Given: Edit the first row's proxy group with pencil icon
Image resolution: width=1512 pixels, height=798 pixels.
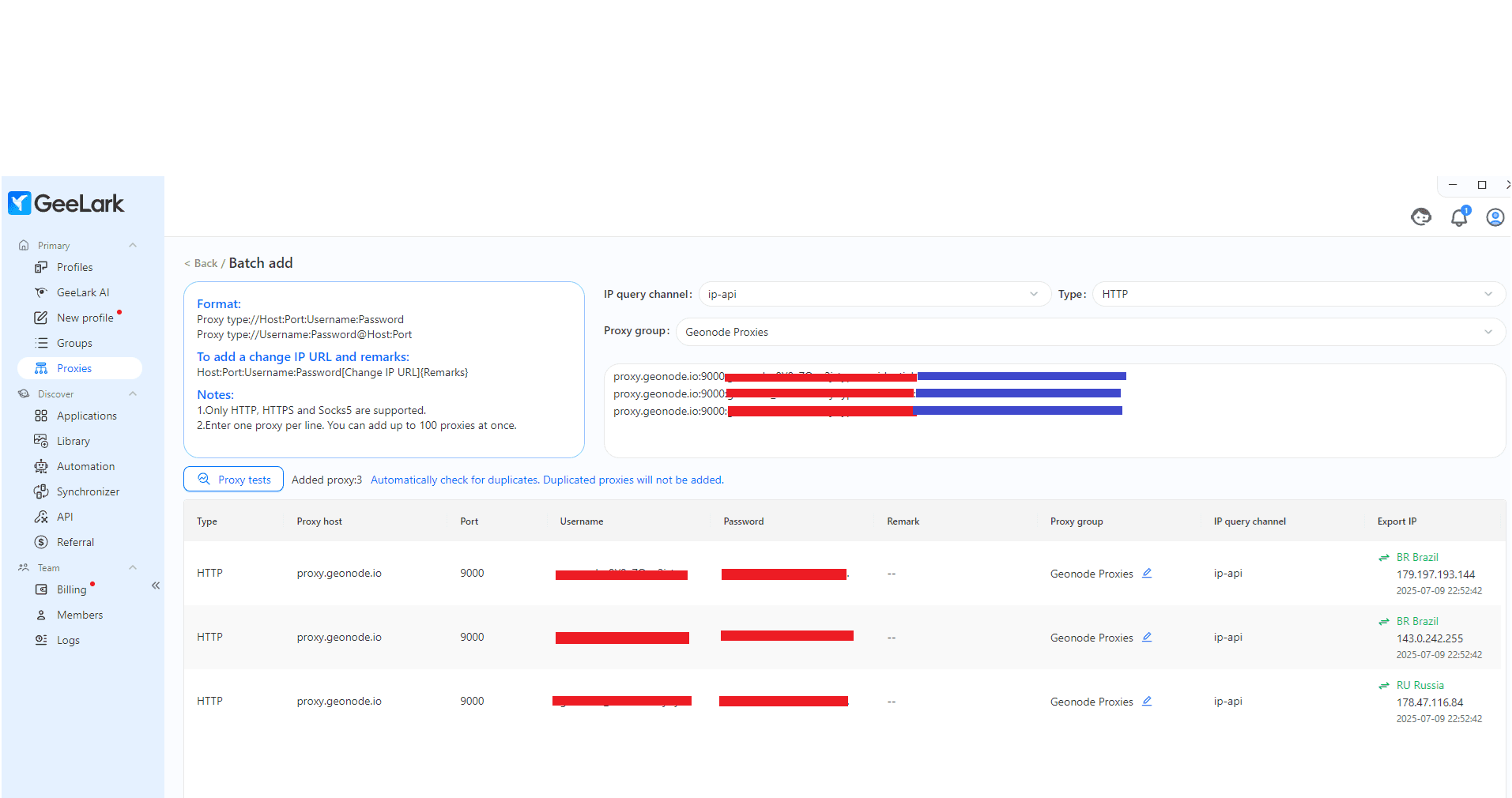Looking at the screenshot, I should [1147, 573].
